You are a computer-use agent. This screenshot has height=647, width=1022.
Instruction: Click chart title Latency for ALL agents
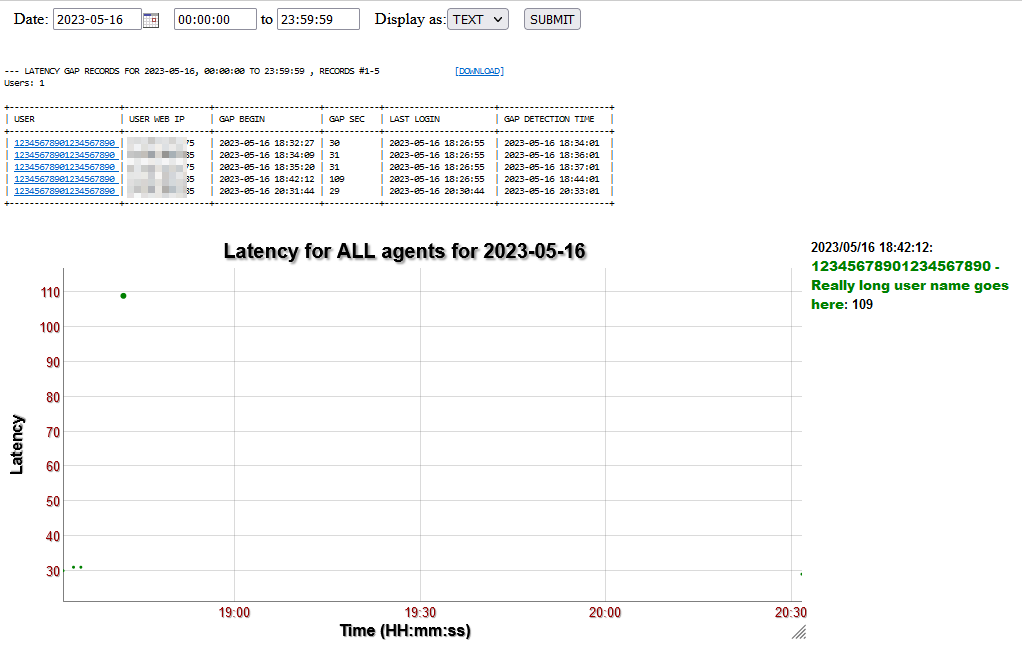pyautogui.click(x=405, y=252)
